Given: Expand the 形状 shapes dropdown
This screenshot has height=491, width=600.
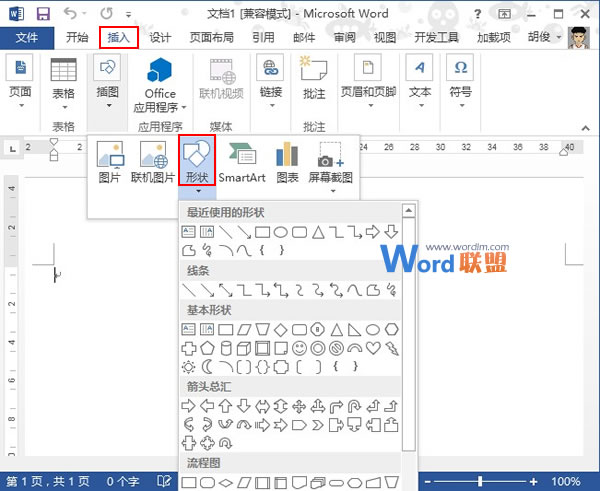Looking at the screenshot, I should (198, 191).
